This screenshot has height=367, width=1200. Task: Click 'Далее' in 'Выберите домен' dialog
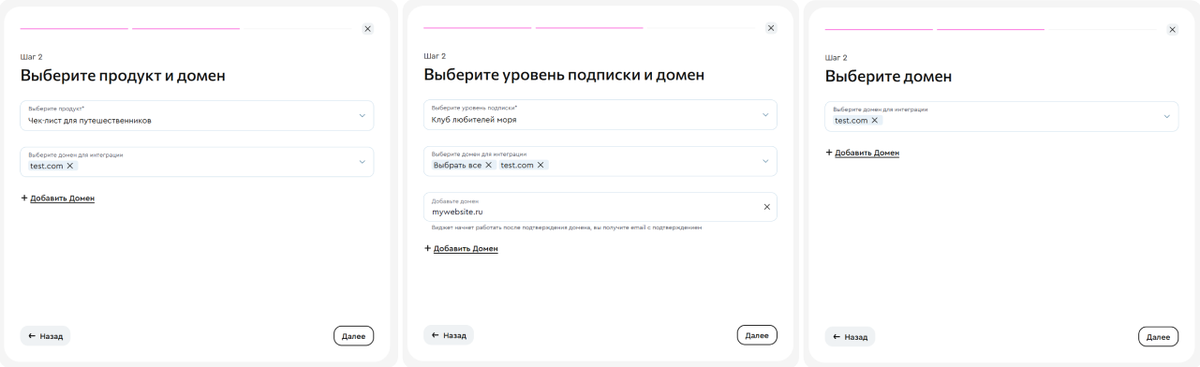(1158, 337)
